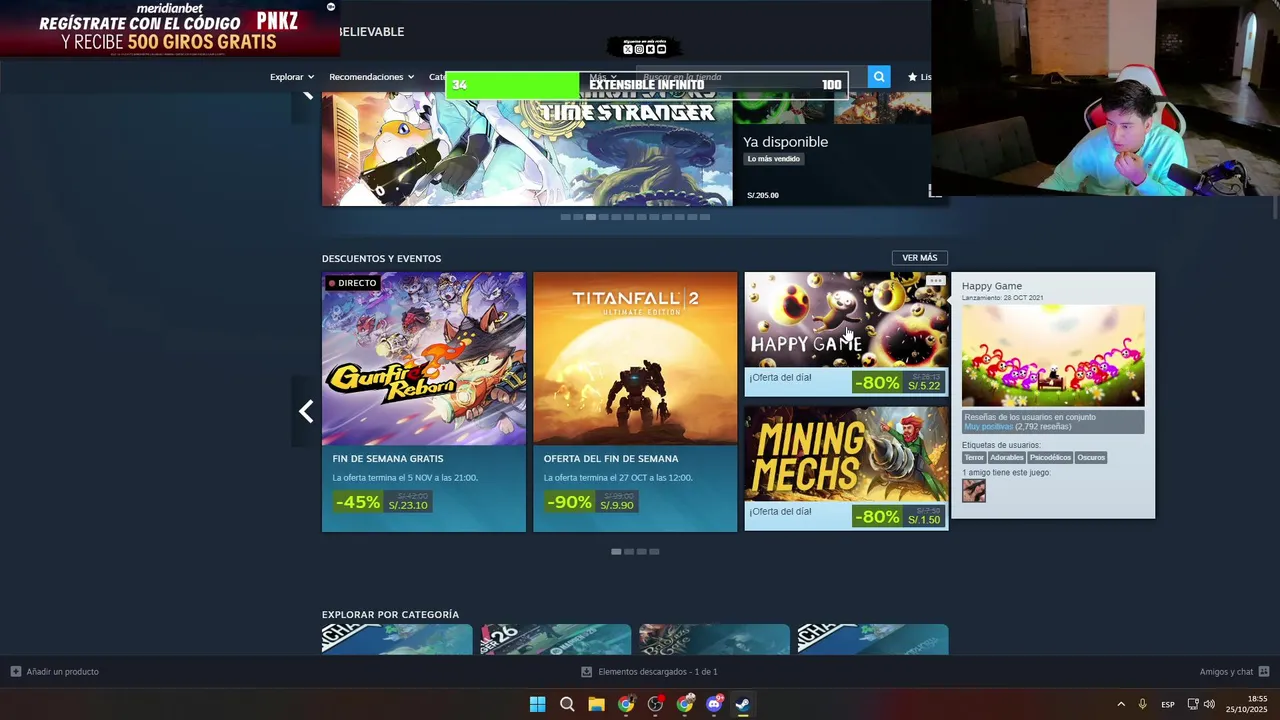Viewport: 1280px width, 720px height.
Task: Open the Gunfire Reborn free weekend card
Action: (x=424, y=402)
